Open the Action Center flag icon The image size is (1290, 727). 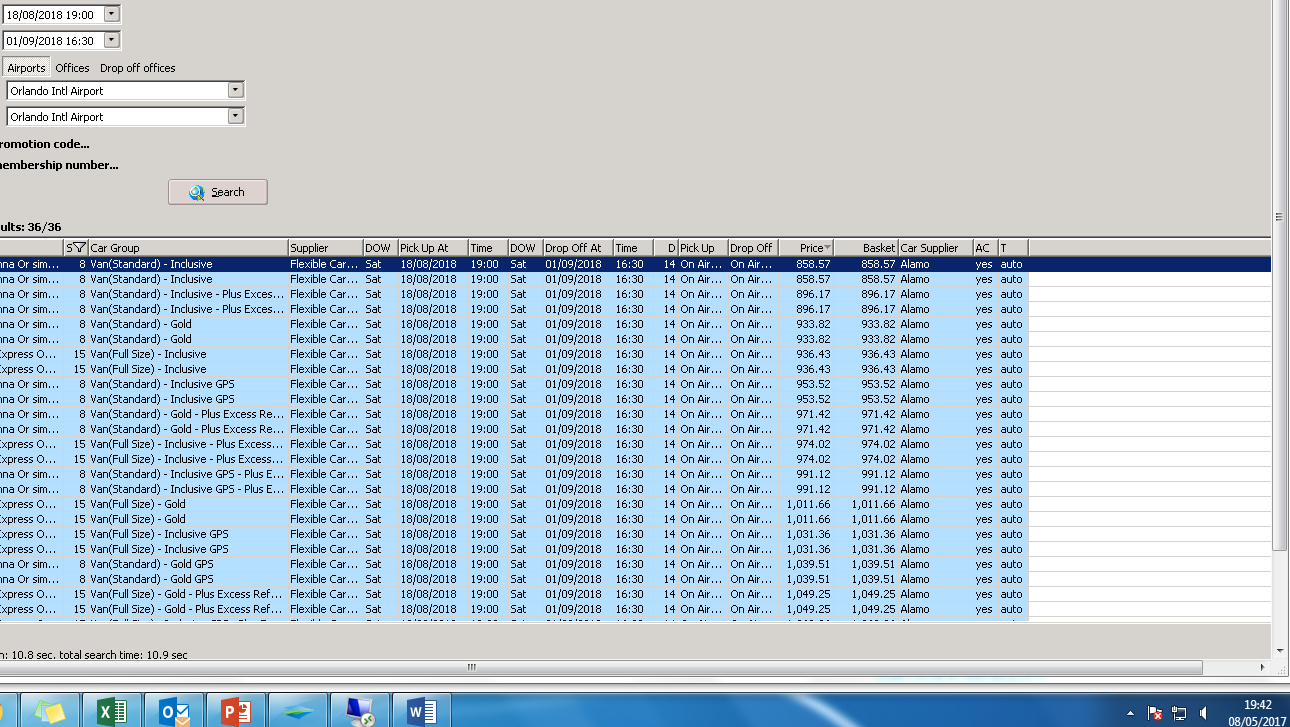pos(1155,713)
